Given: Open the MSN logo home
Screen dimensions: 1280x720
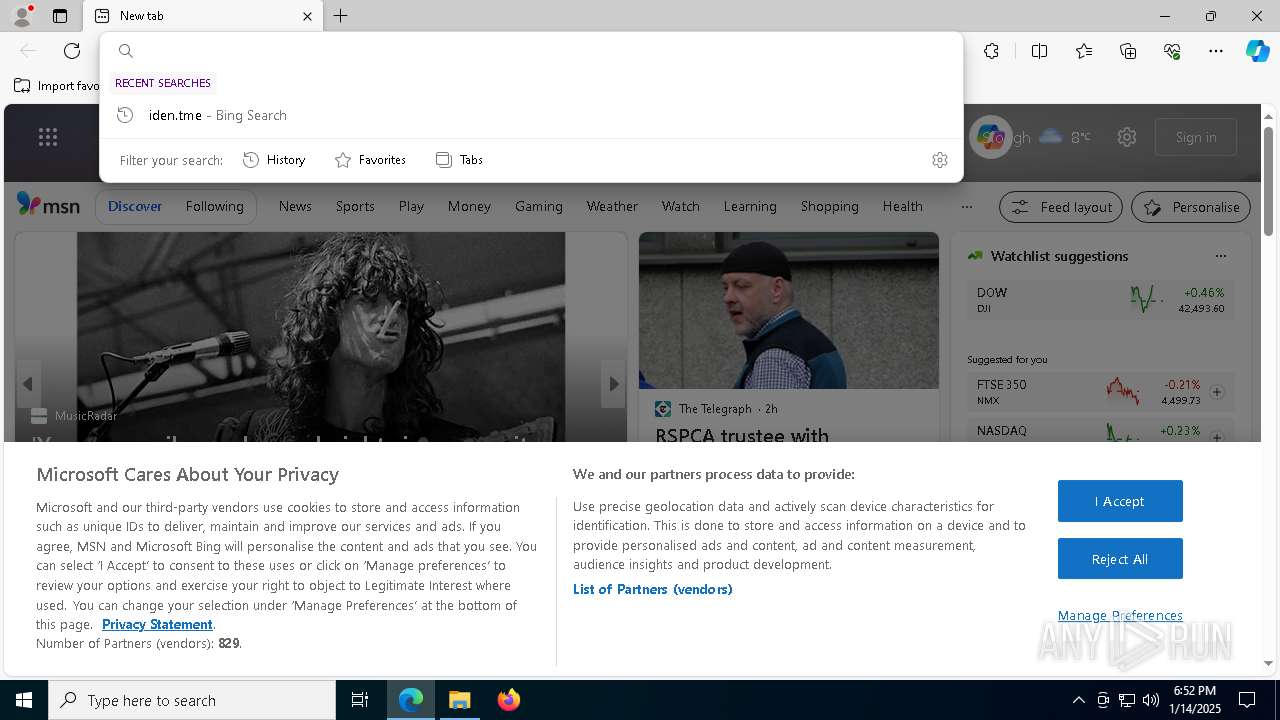Looking at the screenshot, I should point(48,205).
